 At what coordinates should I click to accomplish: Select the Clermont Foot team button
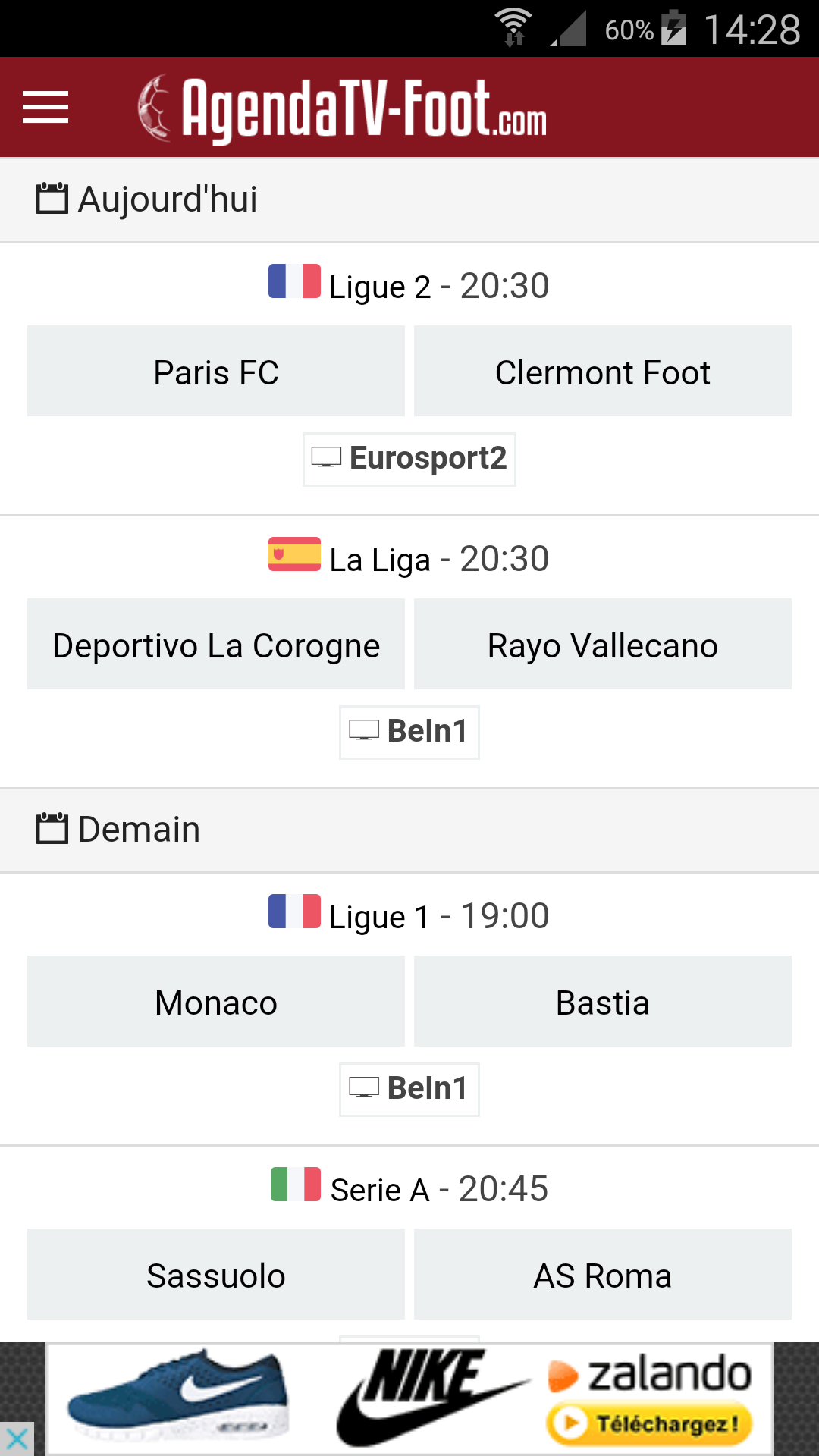[x=603, y=372]
